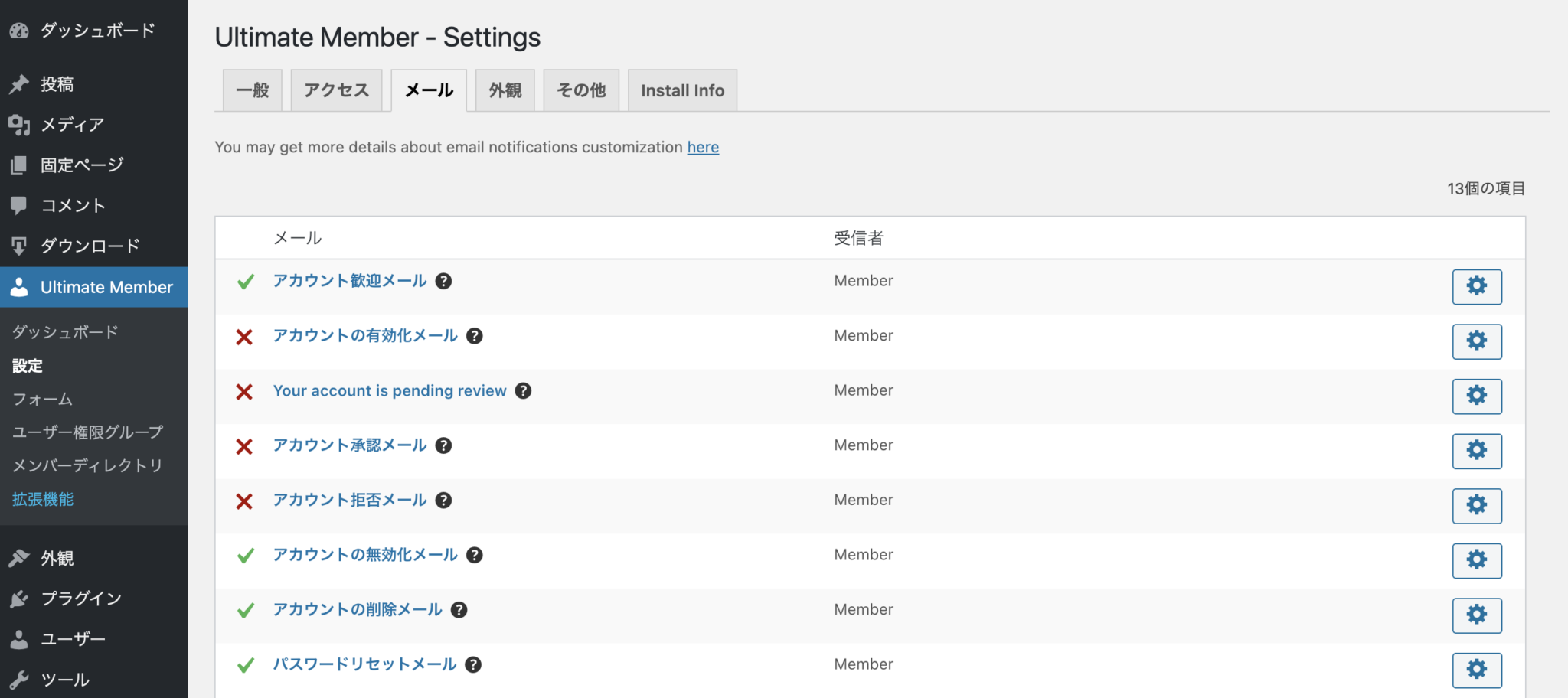Open settings gear for アカウント歓迎メール
Image resolution: width=1568 pixels, height=698 pixels.
point(1476,286)
